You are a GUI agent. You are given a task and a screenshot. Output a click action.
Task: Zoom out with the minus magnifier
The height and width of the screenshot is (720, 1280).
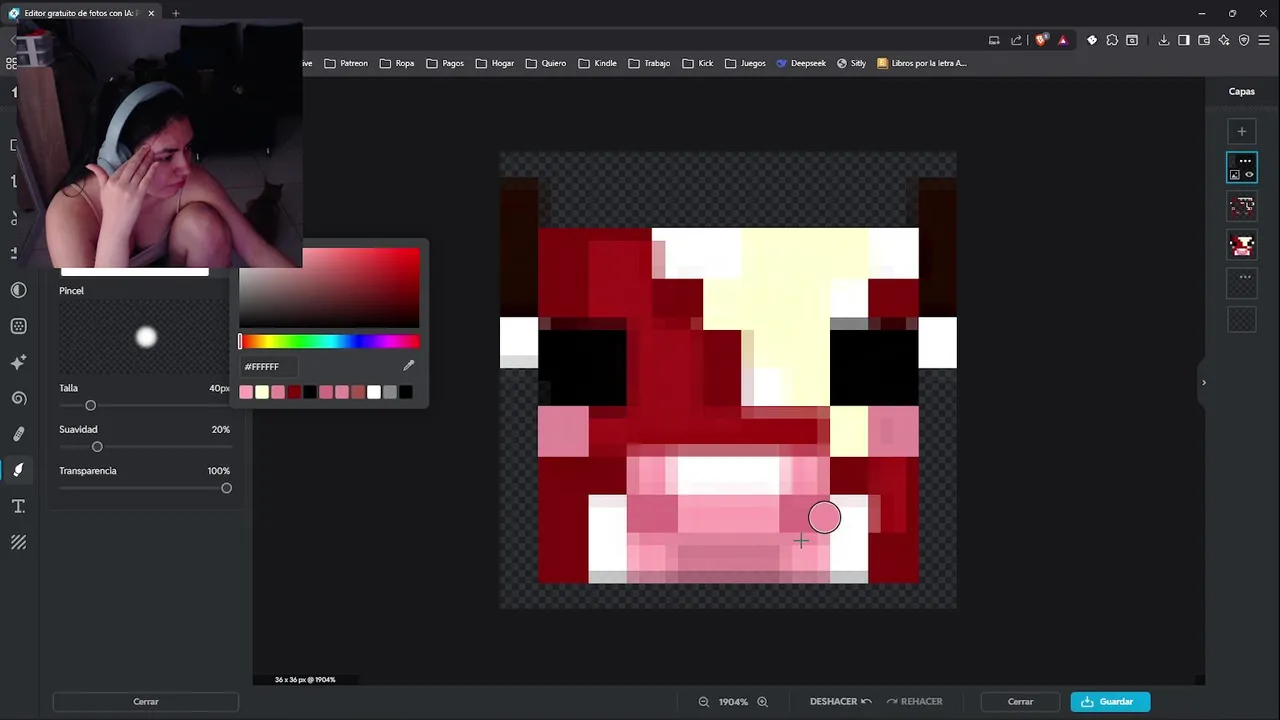[x=704, y=702]
